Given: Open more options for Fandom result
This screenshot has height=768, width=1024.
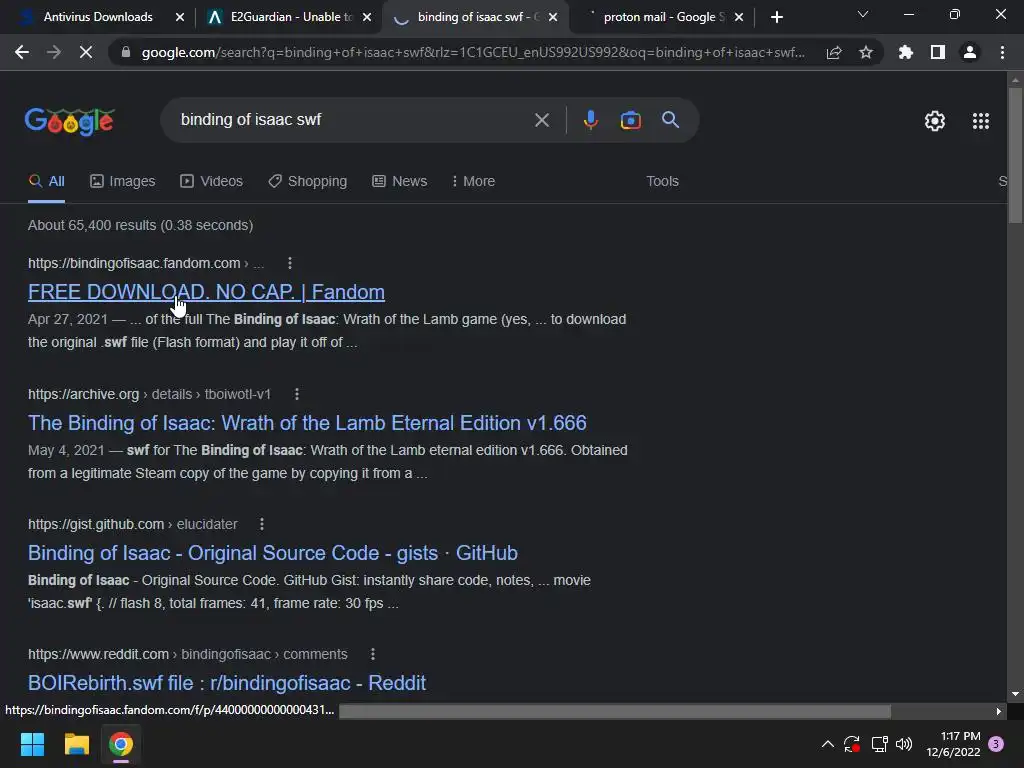Looking at the screenshot, I should (x=290, y=263).
